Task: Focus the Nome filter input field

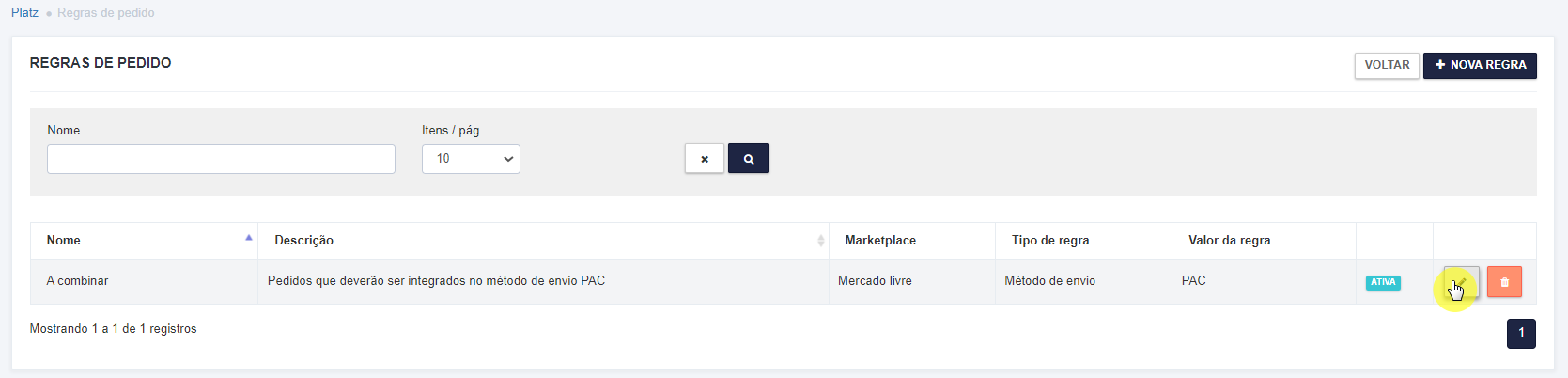Action: point(221,159)
